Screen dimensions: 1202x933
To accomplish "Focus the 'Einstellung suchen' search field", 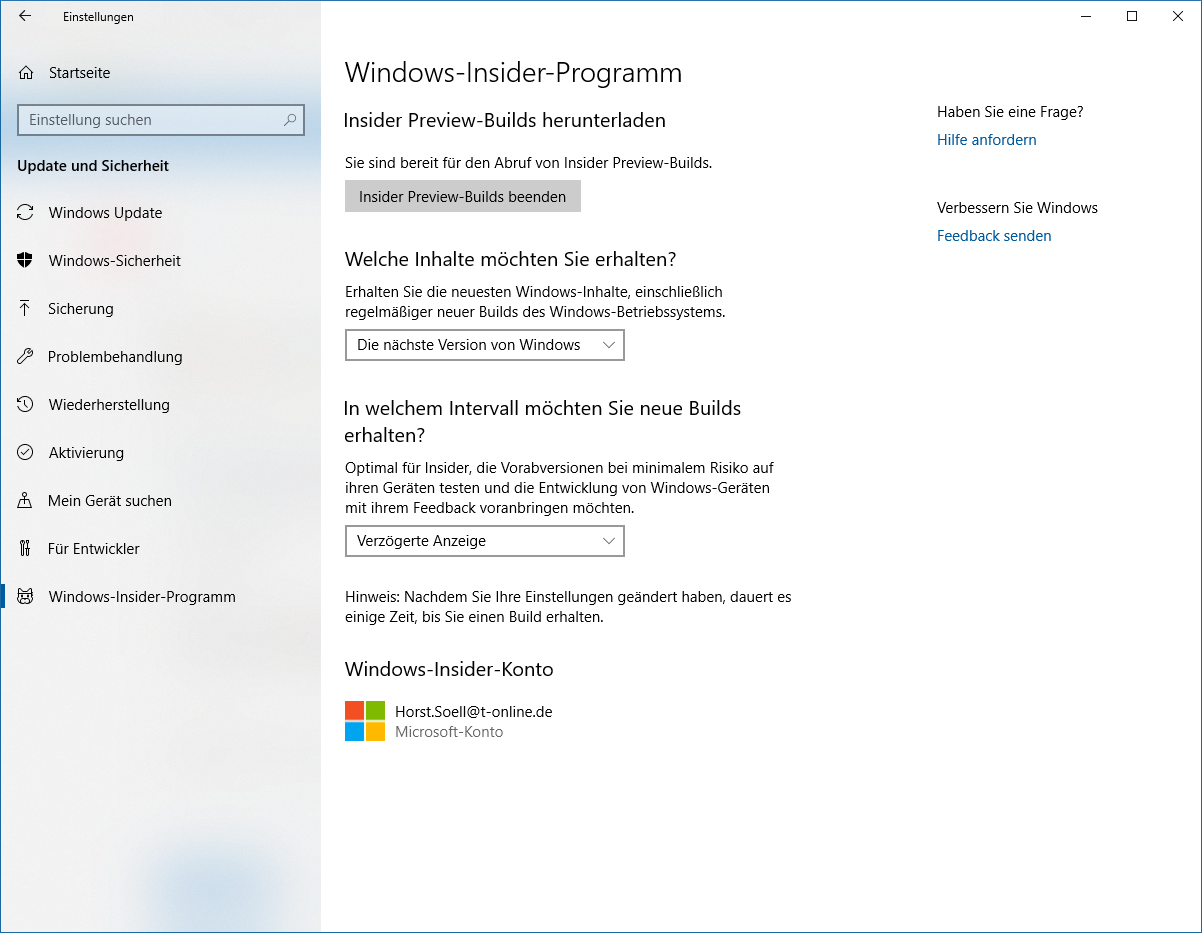I will pyautogui.click(x=161, y=120).
